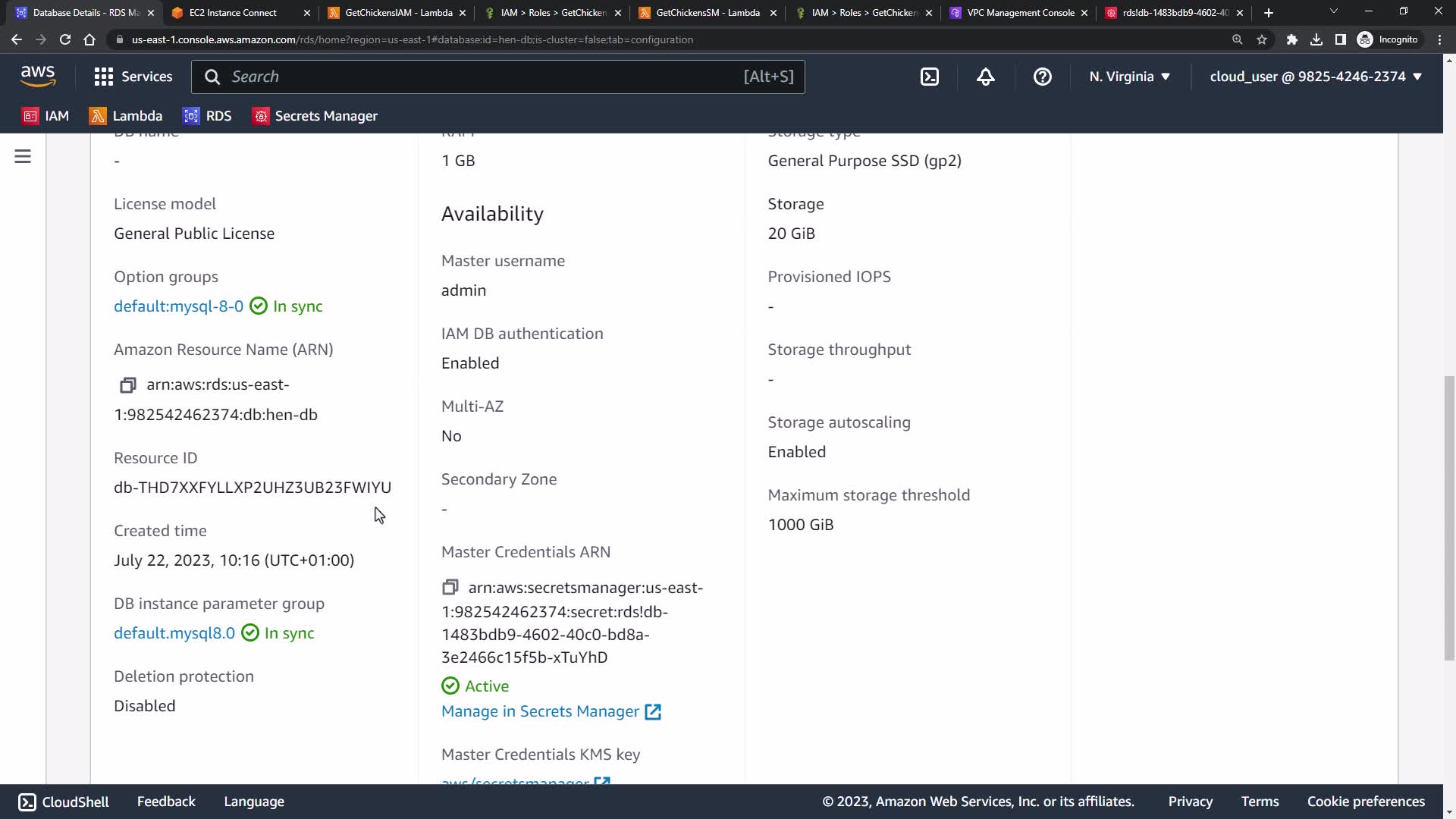Copy the Master Credentials ARN
1456x819 pixels.
(x=450, y=588)
